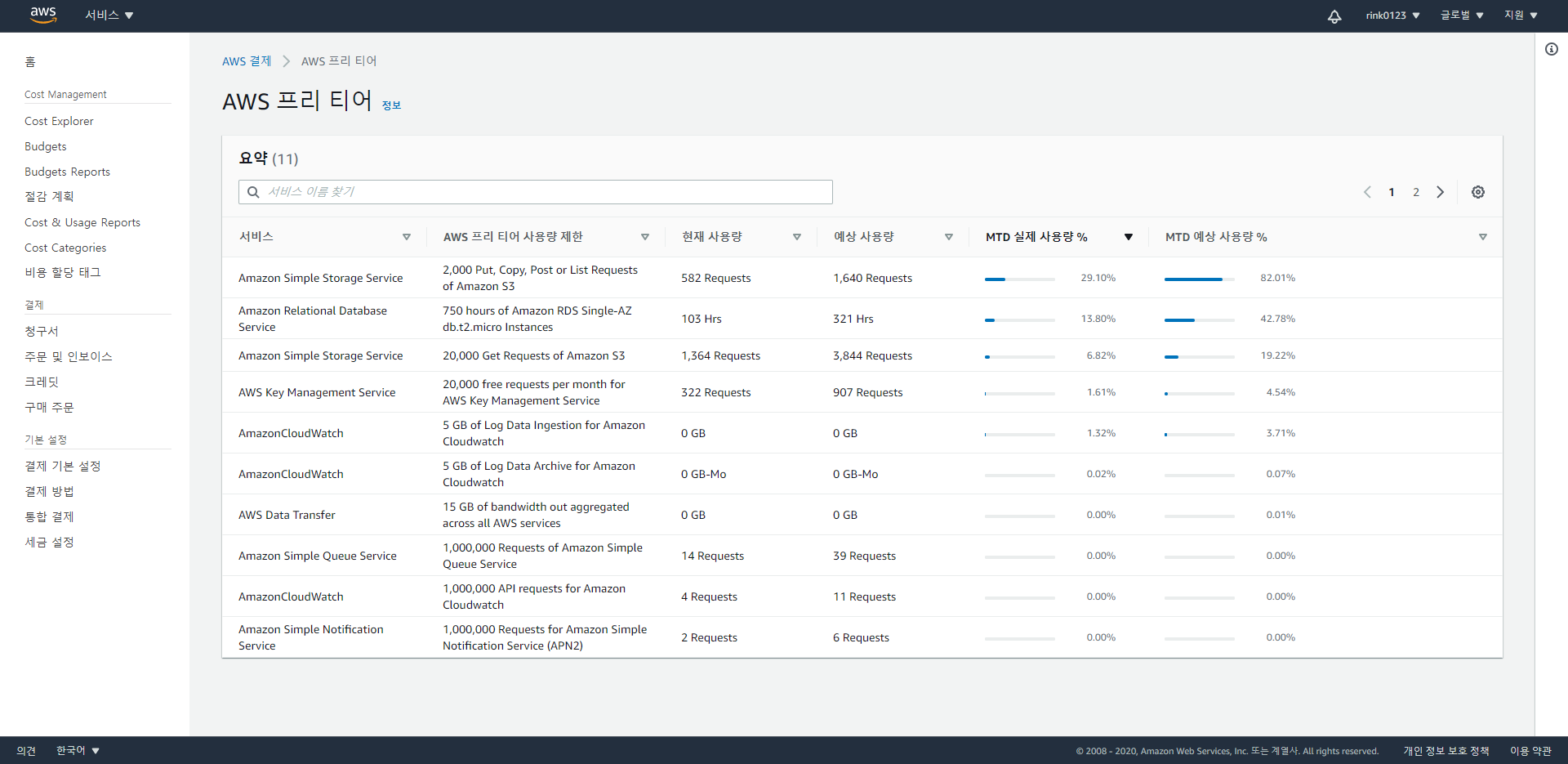This screenshot has width=1568, height=764.
Task: Click the 582 Requests current usage cell
Action: click(x=716, y=278)
